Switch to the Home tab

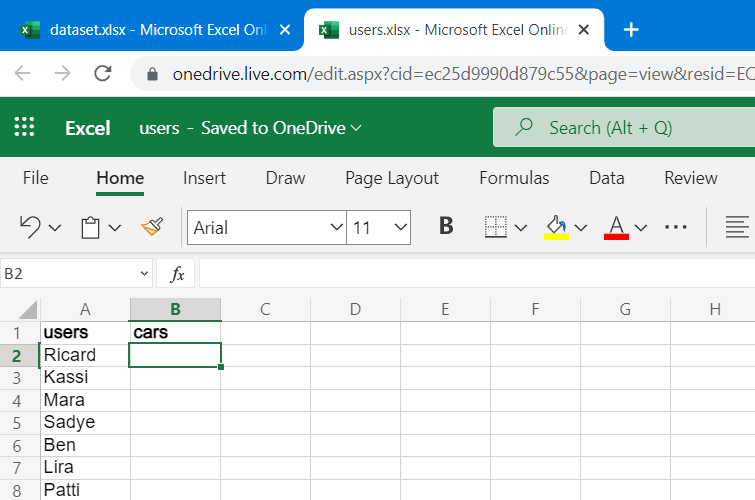[x=120, y=178]
